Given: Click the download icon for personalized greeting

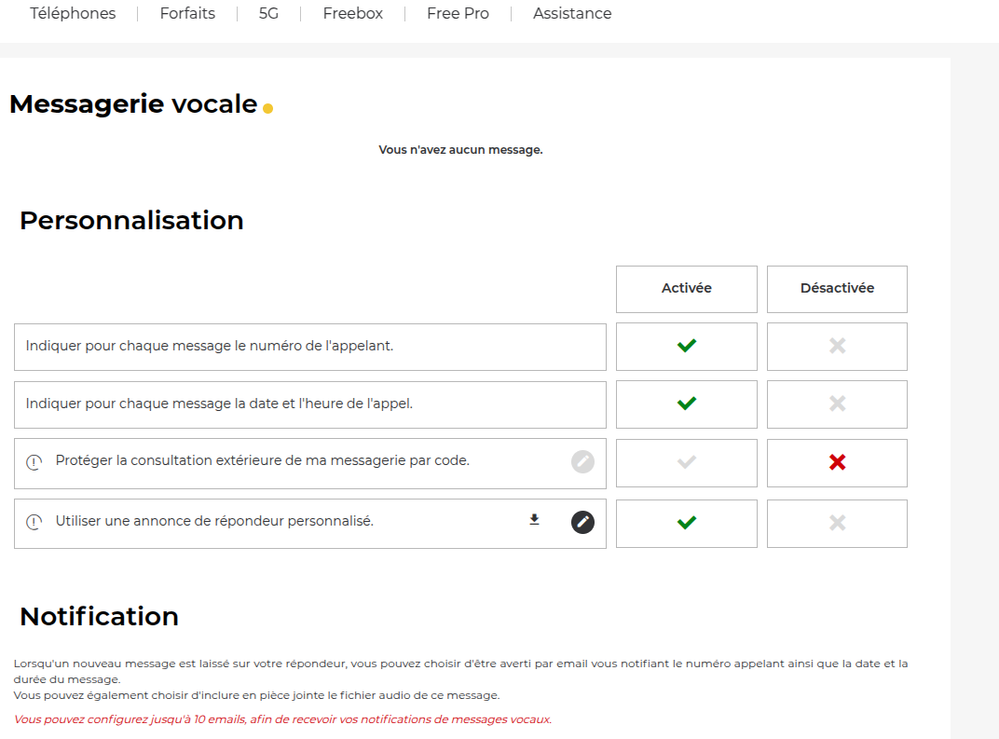Looking at the screenshot, I should point(534,520).
